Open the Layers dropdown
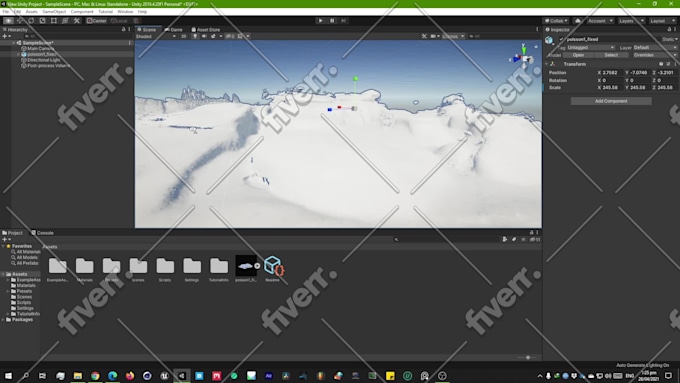Image resolution: width=680 pixels, height=383 pixels. pyautogui.click(x=631, y=20)
